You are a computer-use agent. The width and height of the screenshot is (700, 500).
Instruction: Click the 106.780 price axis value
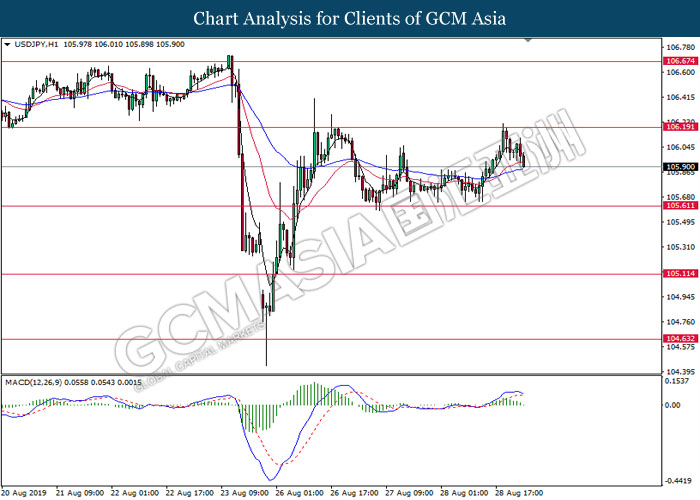(x=680, y=47)
